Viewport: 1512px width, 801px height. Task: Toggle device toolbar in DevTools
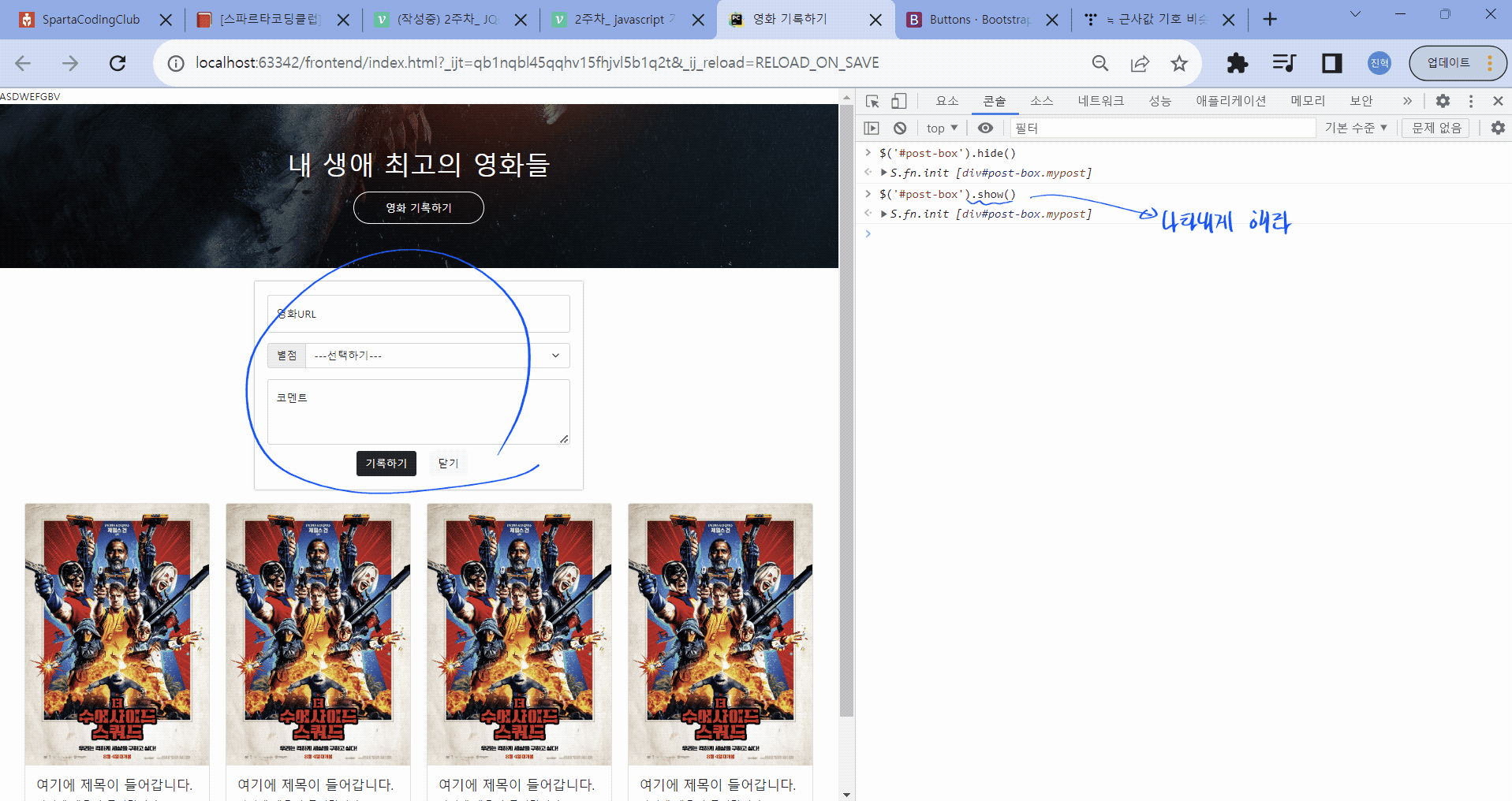(899, 101)
